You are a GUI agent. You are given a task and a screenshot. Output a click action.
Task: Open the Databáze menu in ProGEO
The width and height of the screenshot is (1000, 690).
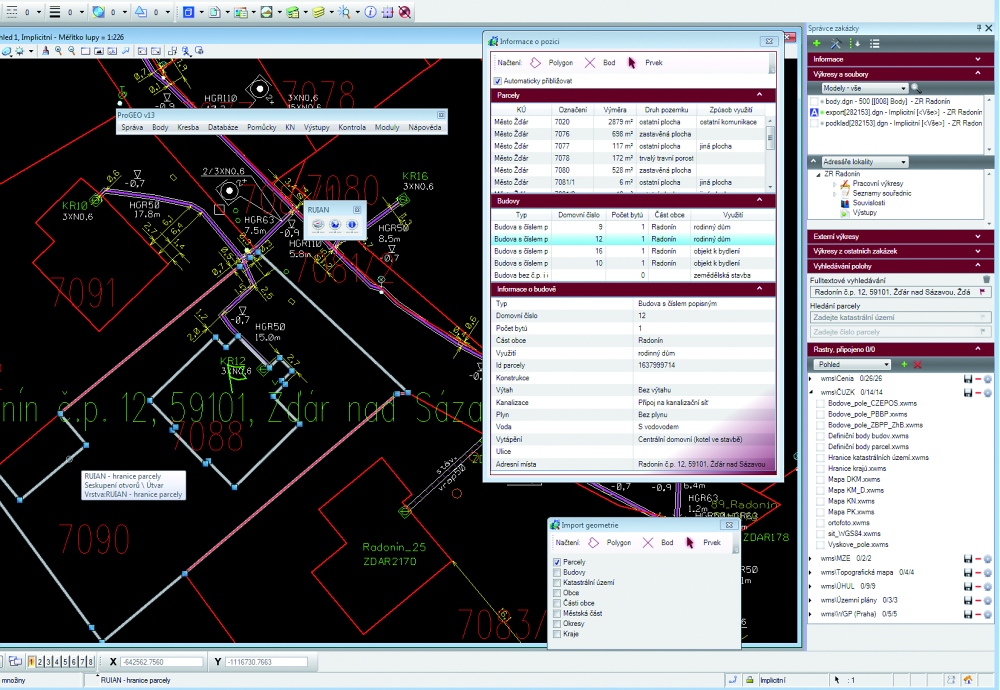pyautogui.click(x=223, y=127)
